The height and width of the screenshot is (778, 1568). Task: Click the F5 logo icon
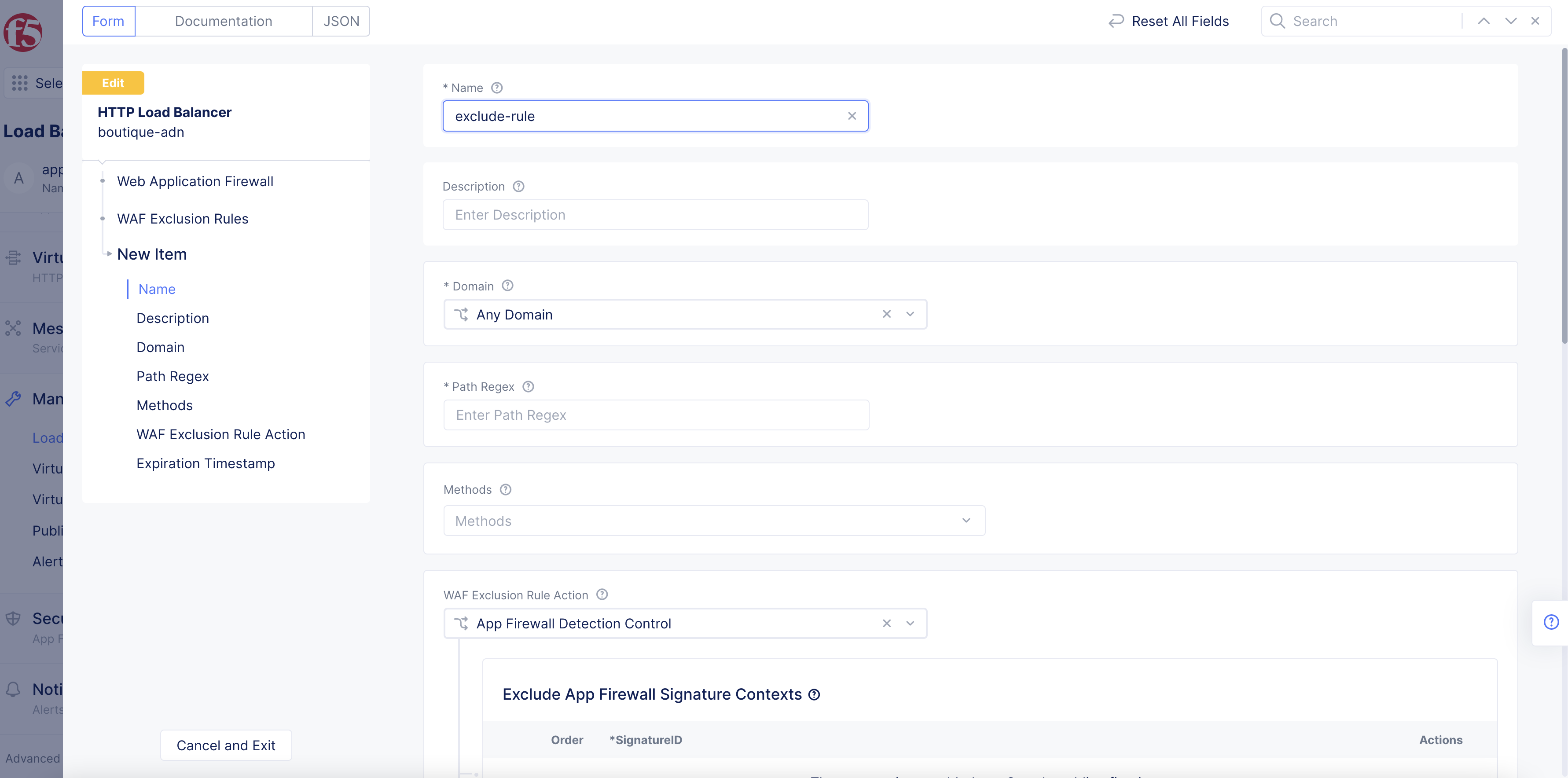point(23,32)
